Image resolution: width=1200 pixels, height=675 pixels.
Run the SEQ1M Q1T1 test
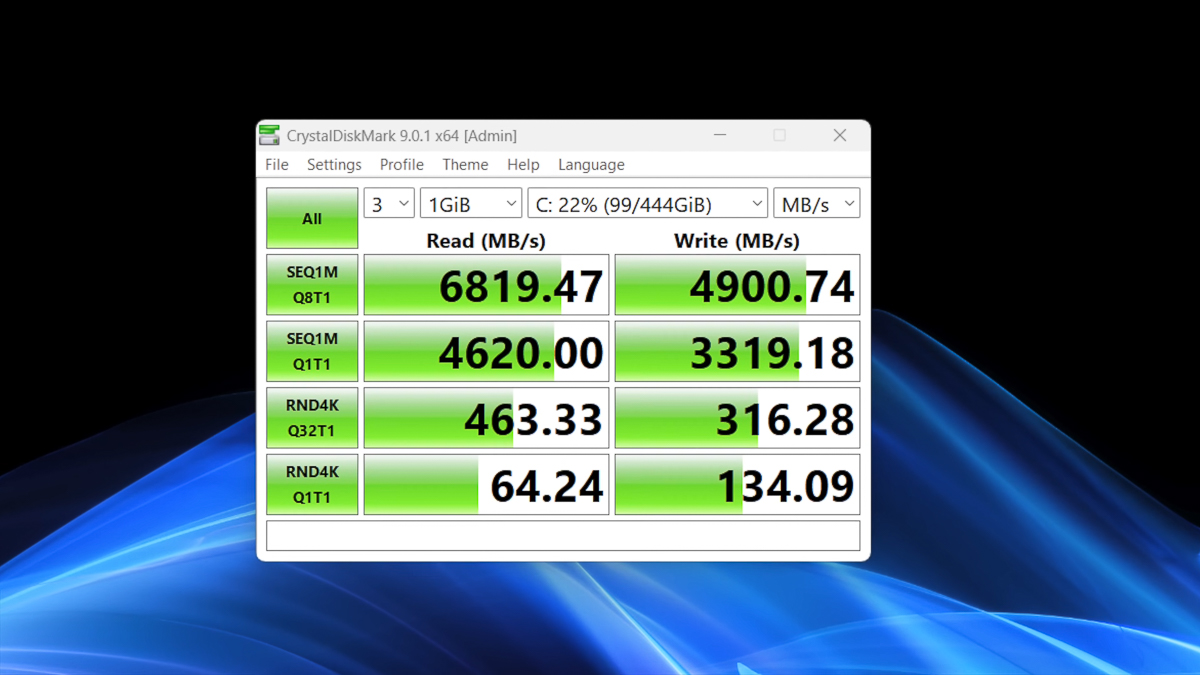[x=312, y=351]
